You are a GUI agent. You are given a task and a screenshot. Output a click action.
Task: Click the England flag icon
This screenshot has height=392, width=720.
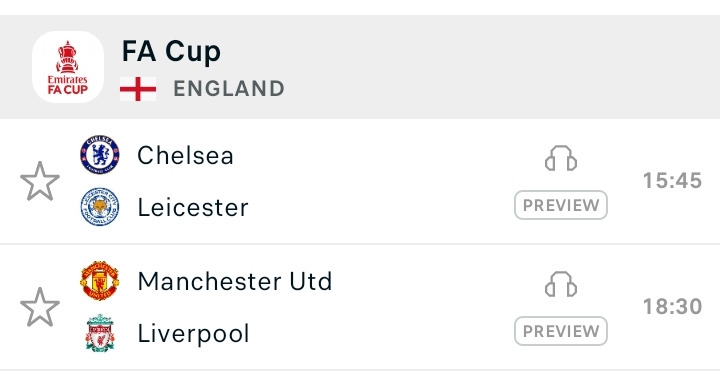pyautogui.click(x=138, y=89)
